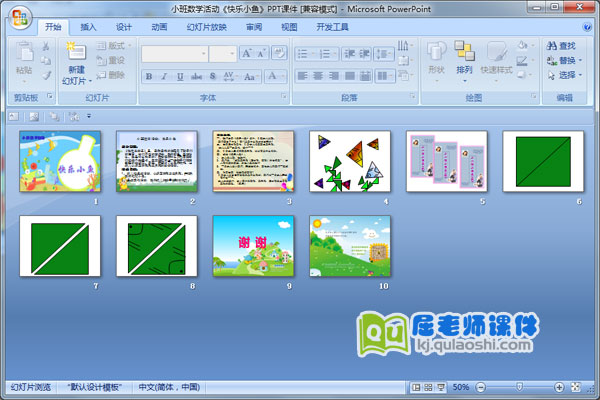600x400 pixels.
Task: Open the Change Case dropdown
Action: pos(251,77)
